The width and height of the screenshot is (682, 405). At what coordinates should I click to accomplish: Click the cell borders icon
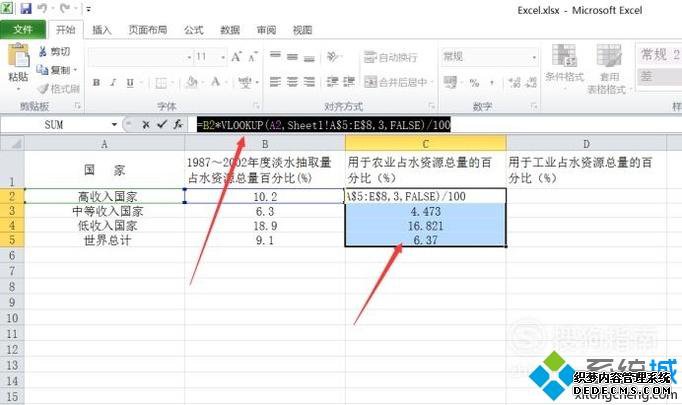[161, 83]
